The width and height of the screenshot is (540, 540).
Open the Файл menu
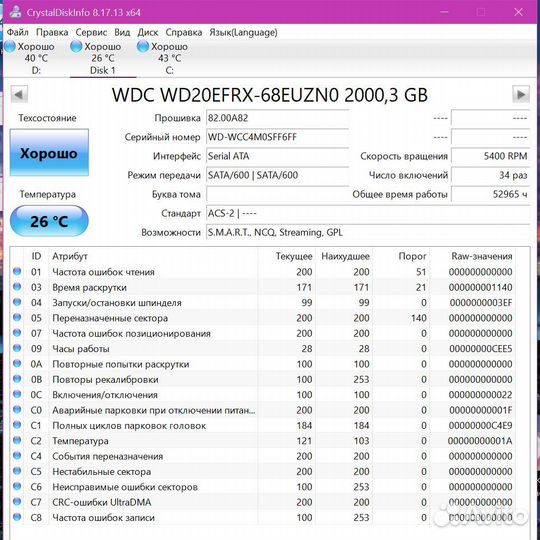point(18,32)
